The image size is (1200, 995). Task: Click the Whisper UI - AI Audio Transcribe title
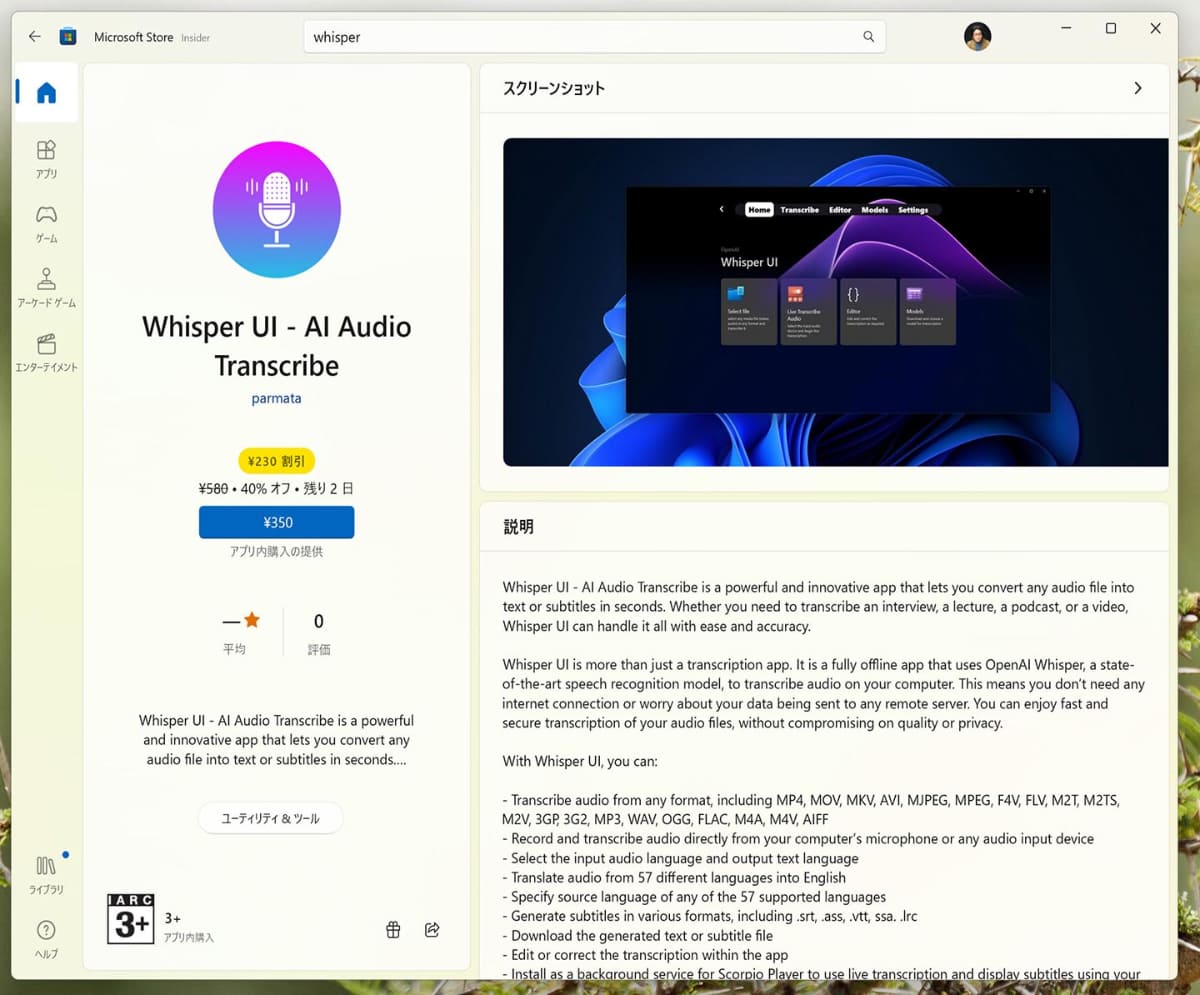[277, 346]
